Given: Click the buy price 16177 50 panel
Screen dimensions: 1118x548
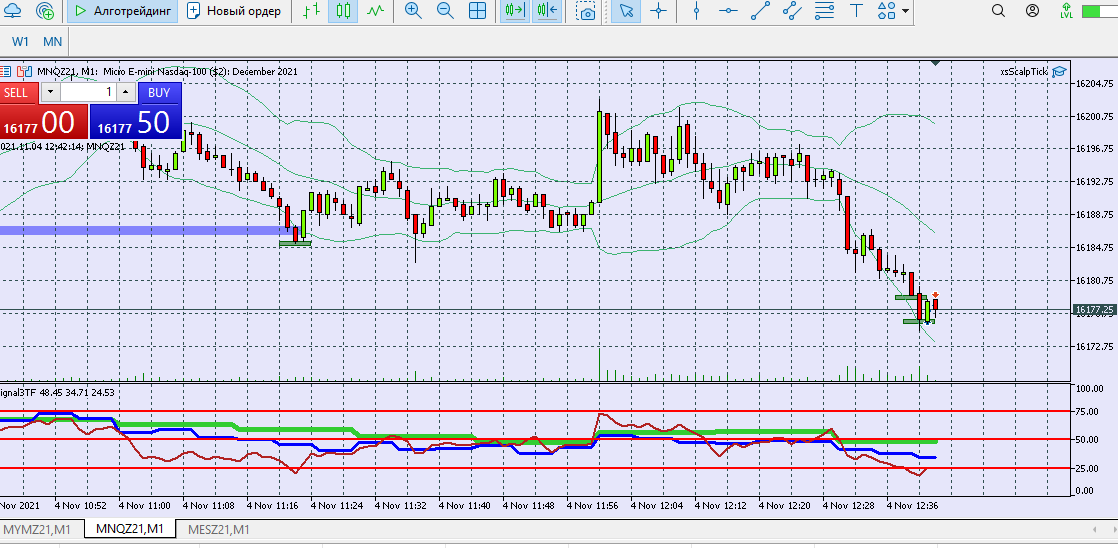Looking at the screenshot, I should pyautogui.click(x=135, y=122).
